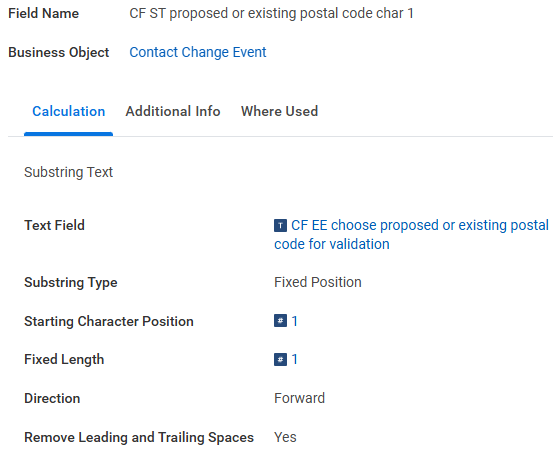553x451 pixels.
Task: Click Remove Leading and Trailing Spaces label
Action: tap(139, 437)
